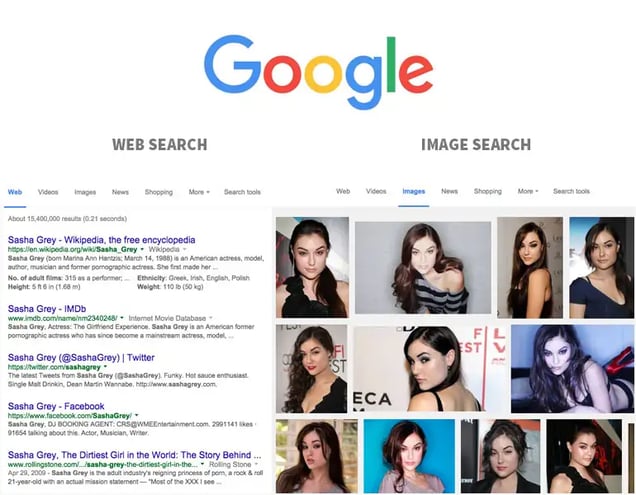Switch to Images tab in web search panel
This screenshot has height=495, width=636.
click(x=85, y=192)
